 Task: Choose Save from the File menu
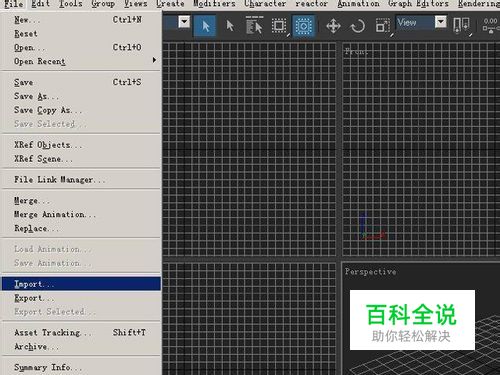(x=81, y=82)
